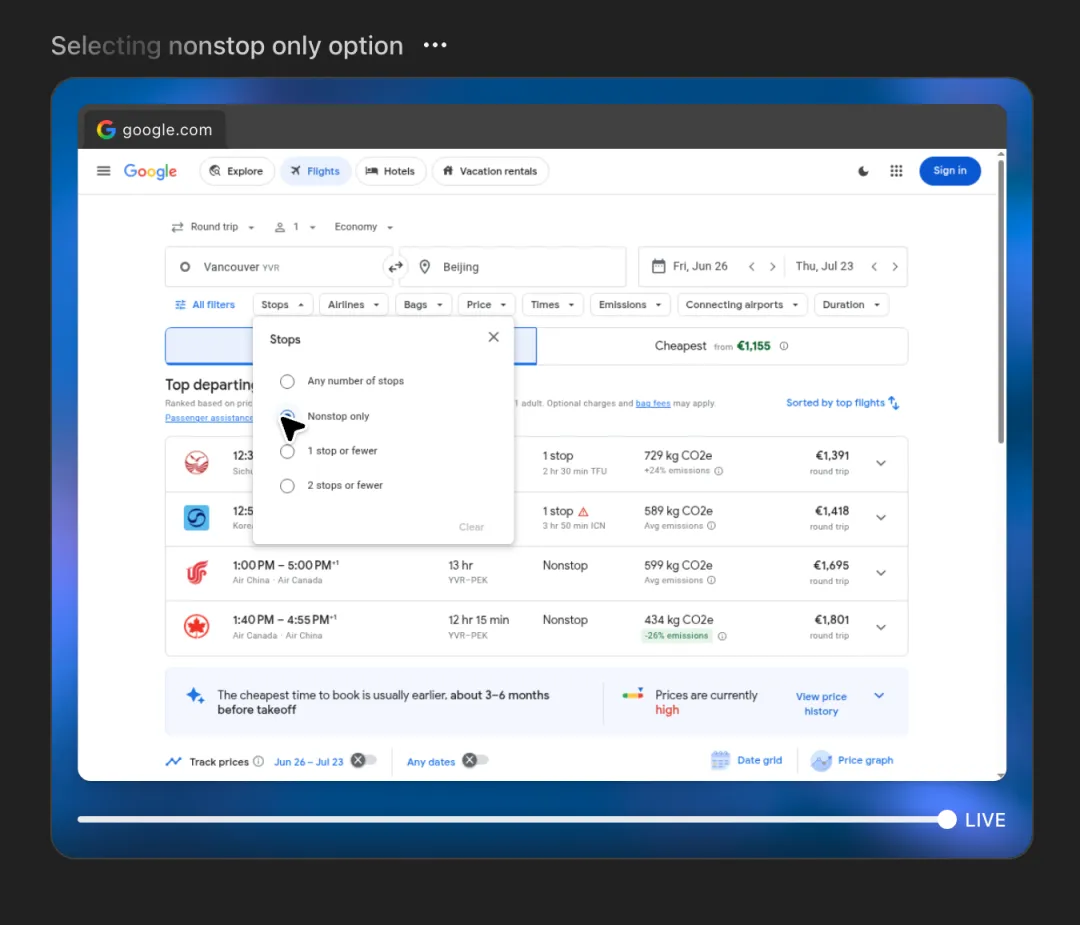The height and width of the screenshot is (925, 1080).
Task: Open the Price graph icon
Action: coord(821,760)
